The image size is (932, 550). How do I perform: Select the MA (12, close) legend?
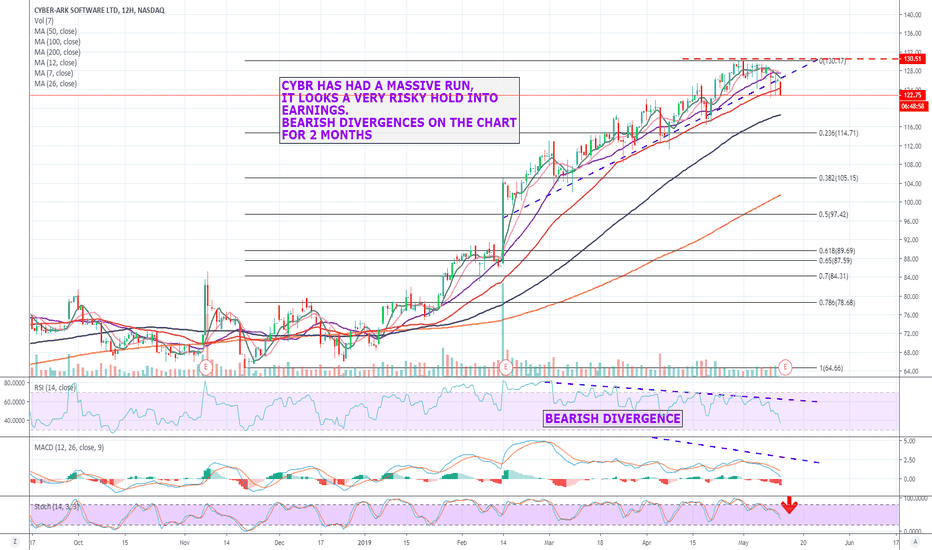click(55, 62)
